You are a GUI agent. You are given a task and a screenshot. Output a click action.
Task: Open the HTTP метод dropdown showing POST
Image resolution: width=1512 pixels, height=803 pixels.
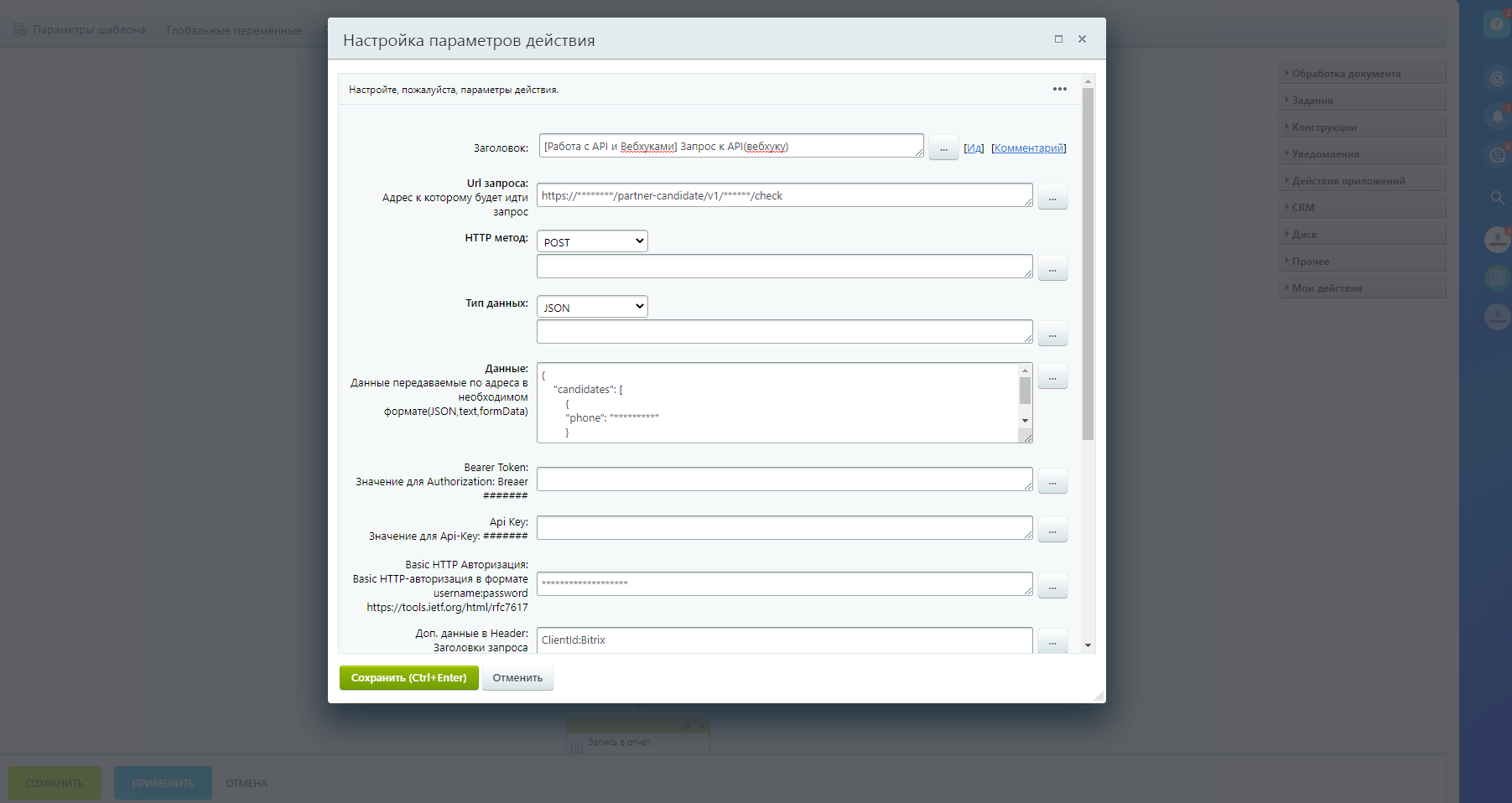click(592, 241)
